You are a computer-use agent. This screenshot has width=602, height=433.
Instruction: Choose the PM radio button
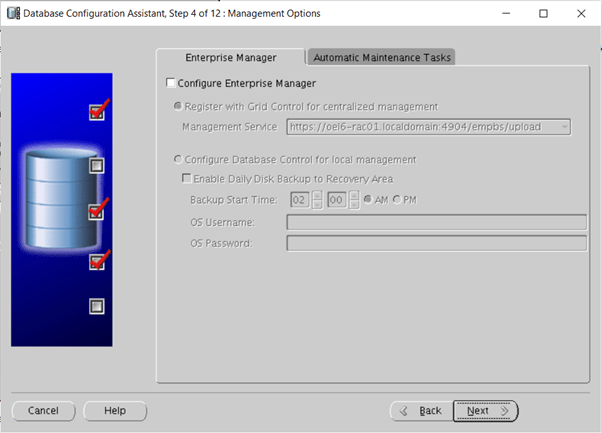tap(398, 200)
